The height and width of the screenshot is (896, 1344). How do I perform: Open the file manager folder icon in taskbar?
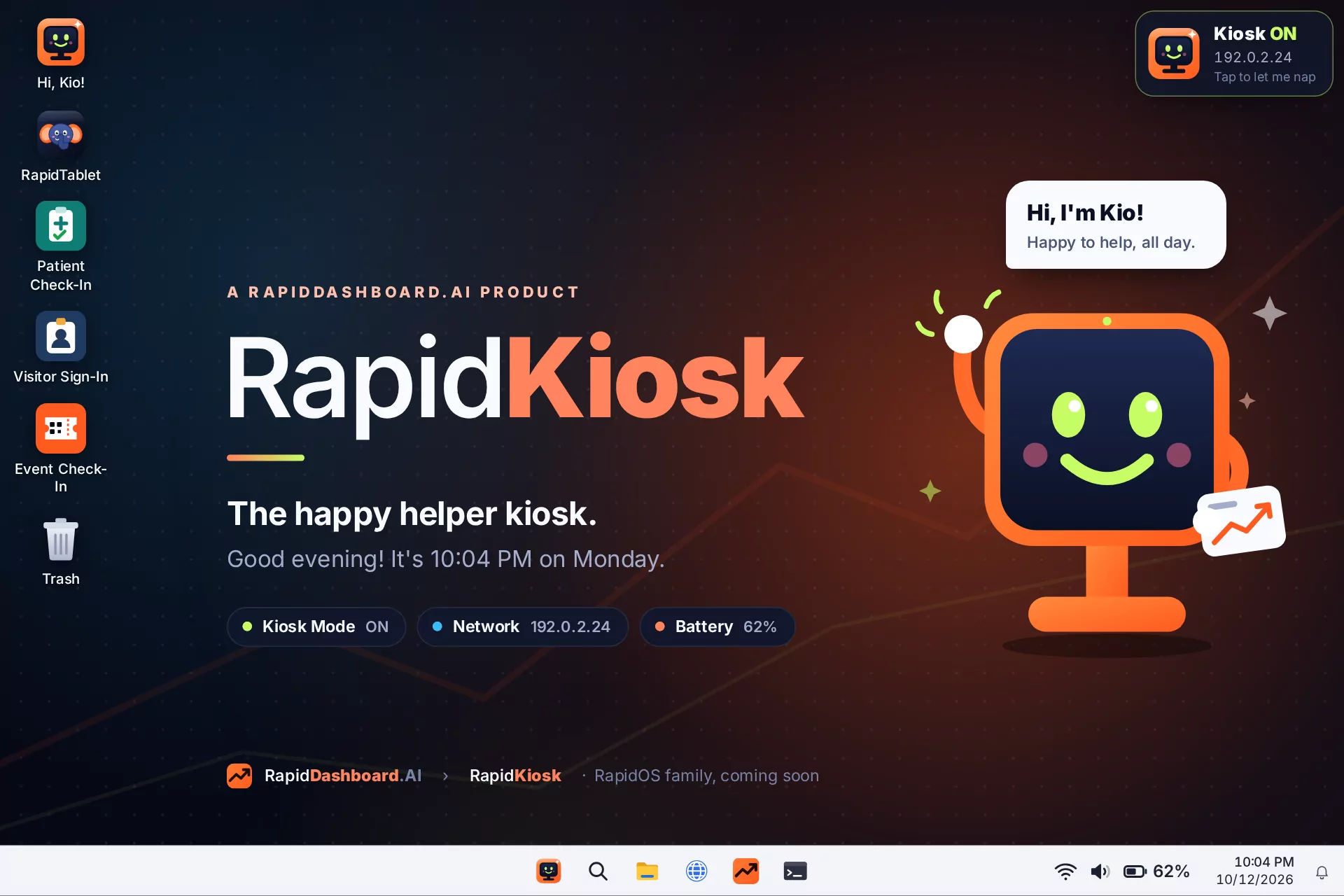[x=647, y=871]
